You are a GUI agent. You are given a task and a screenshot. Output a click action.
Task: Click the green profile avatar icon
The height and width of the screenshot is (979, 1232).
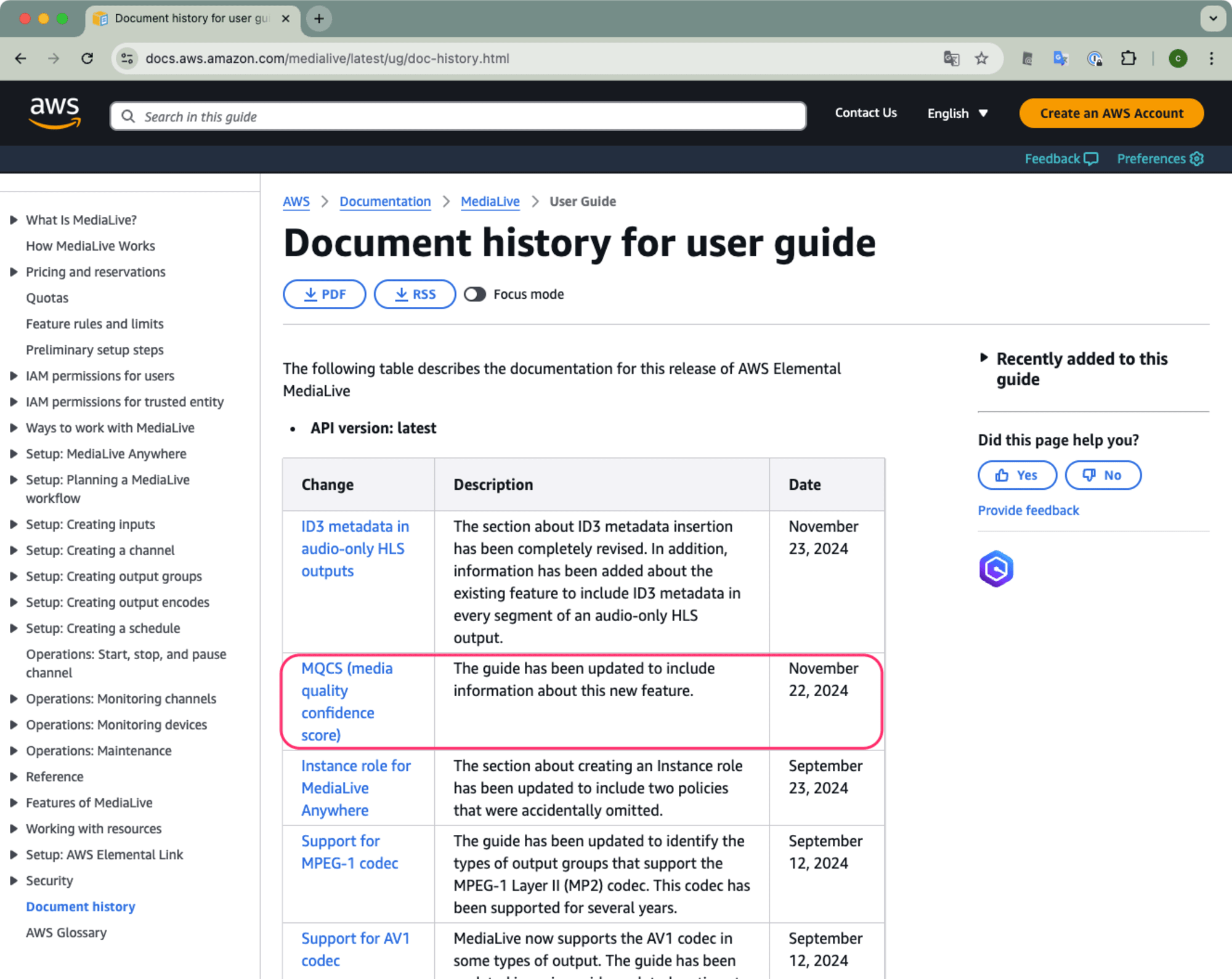pos(1178,59)
